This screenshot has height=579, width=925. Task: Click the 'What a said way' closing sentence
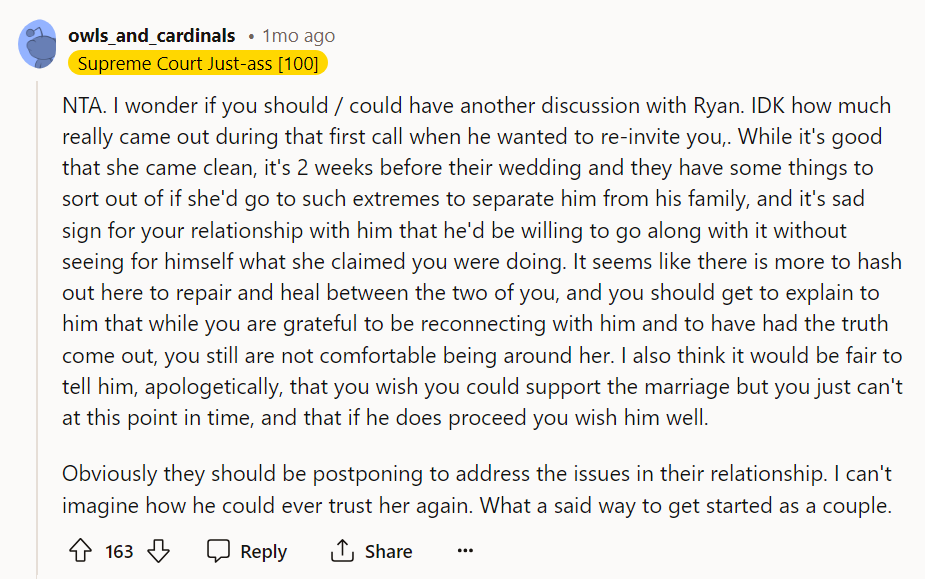point(685,506)
